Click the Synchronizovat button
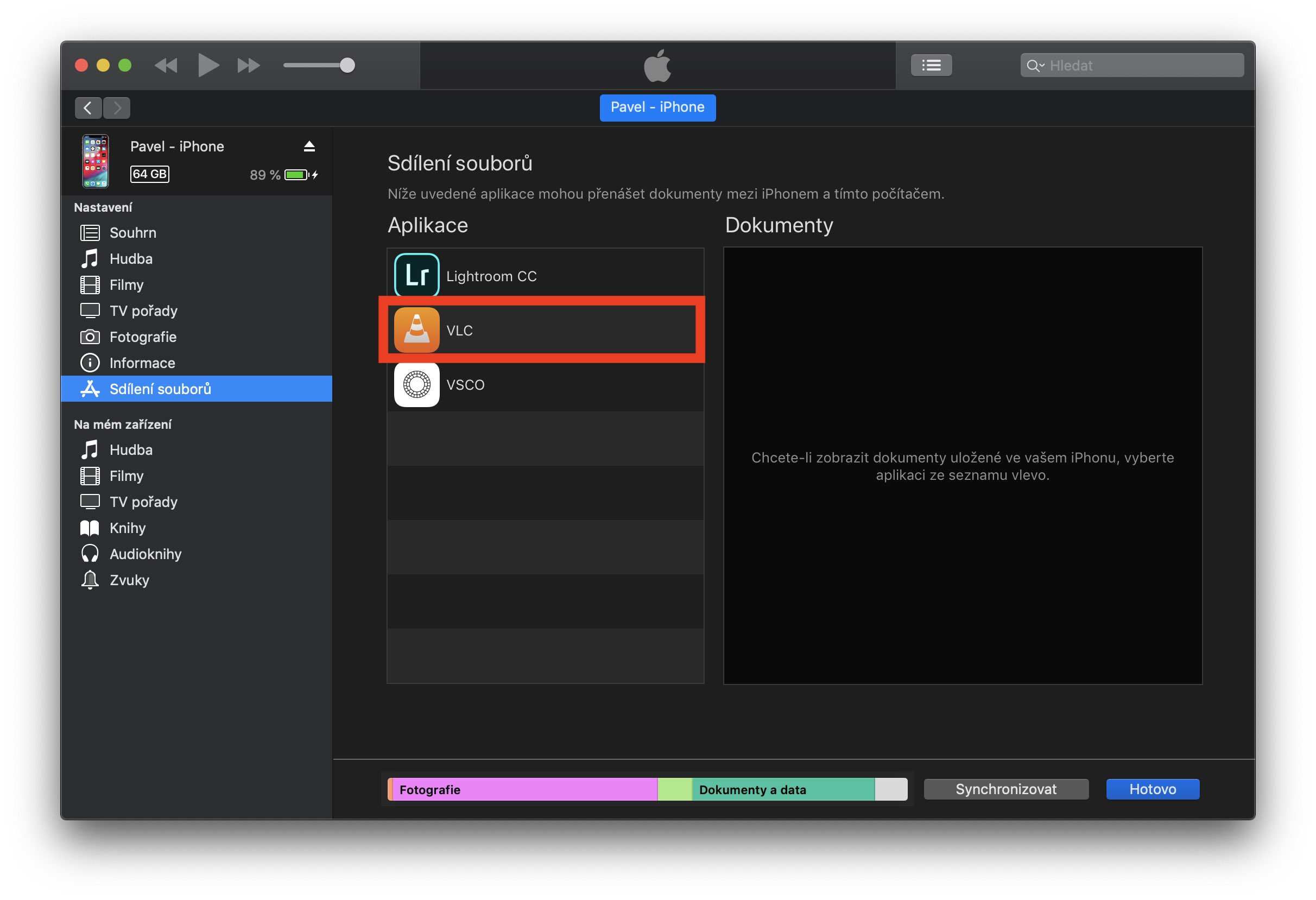This screenshot has width=1316, height=900. [x=1006, y=790]
